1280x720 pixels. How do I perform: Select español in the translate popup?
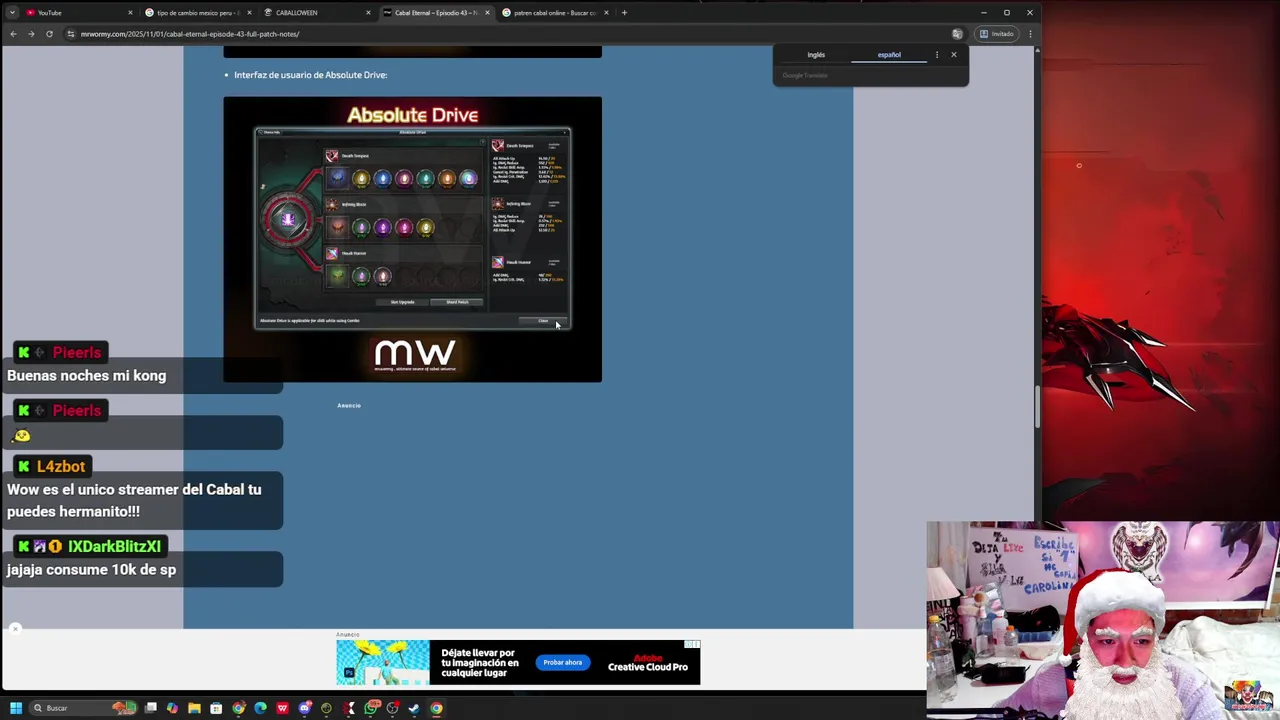point(889,55)
